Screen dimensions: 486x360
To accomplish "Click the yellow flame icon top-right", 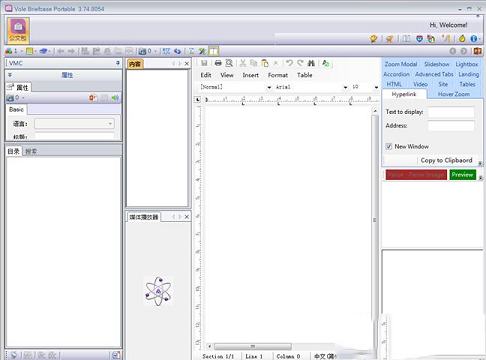I will (462, 39).
